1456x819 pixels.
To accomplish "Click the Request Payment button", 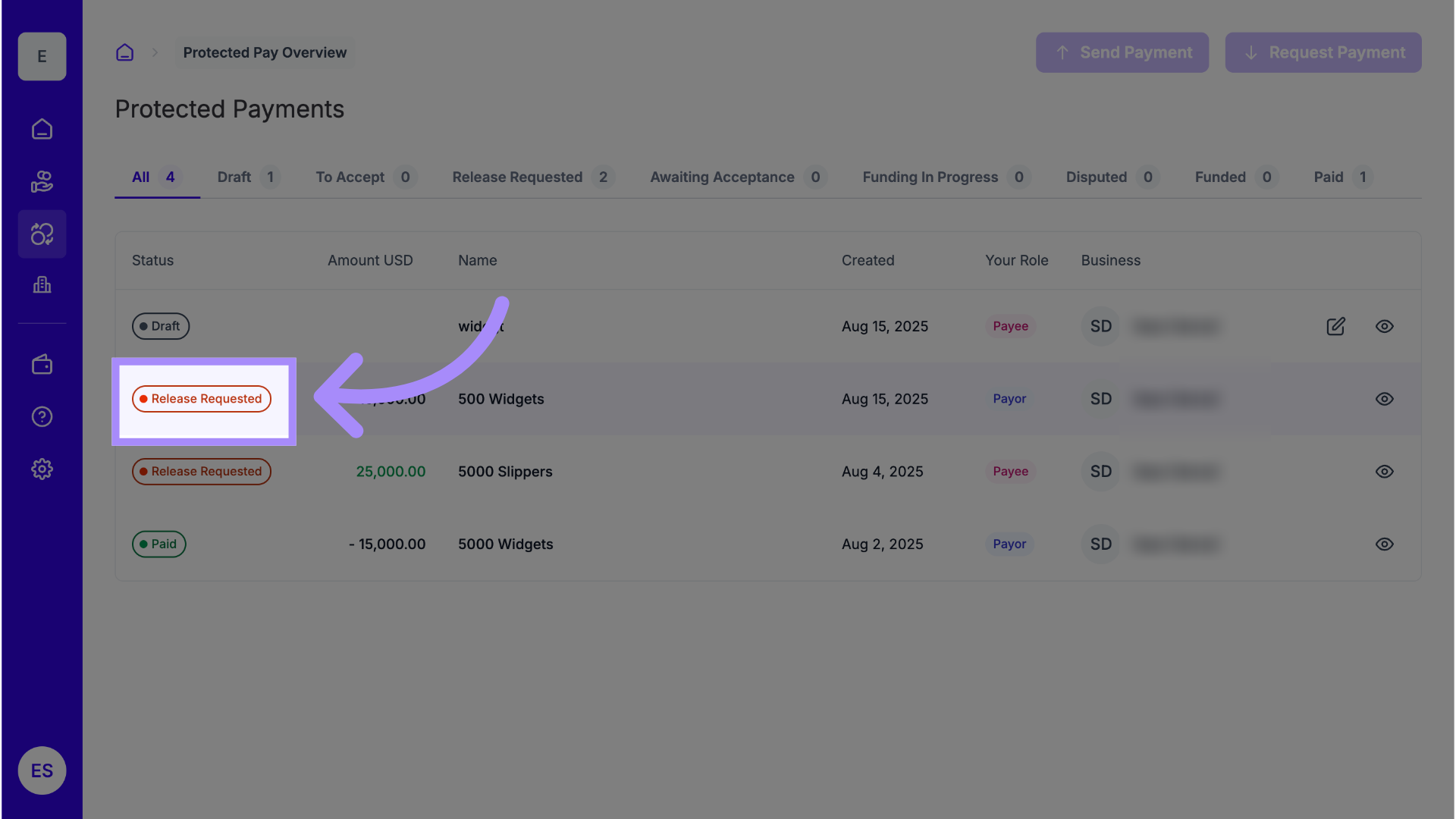I will click(1323, 52).
